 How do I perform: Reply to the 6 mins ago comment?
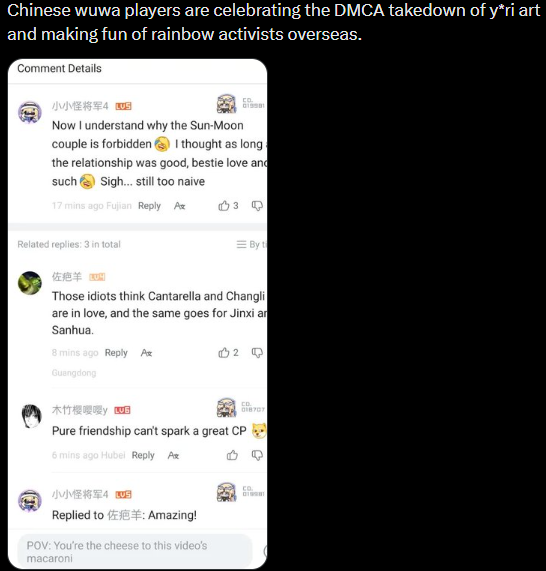pos(143,455)
